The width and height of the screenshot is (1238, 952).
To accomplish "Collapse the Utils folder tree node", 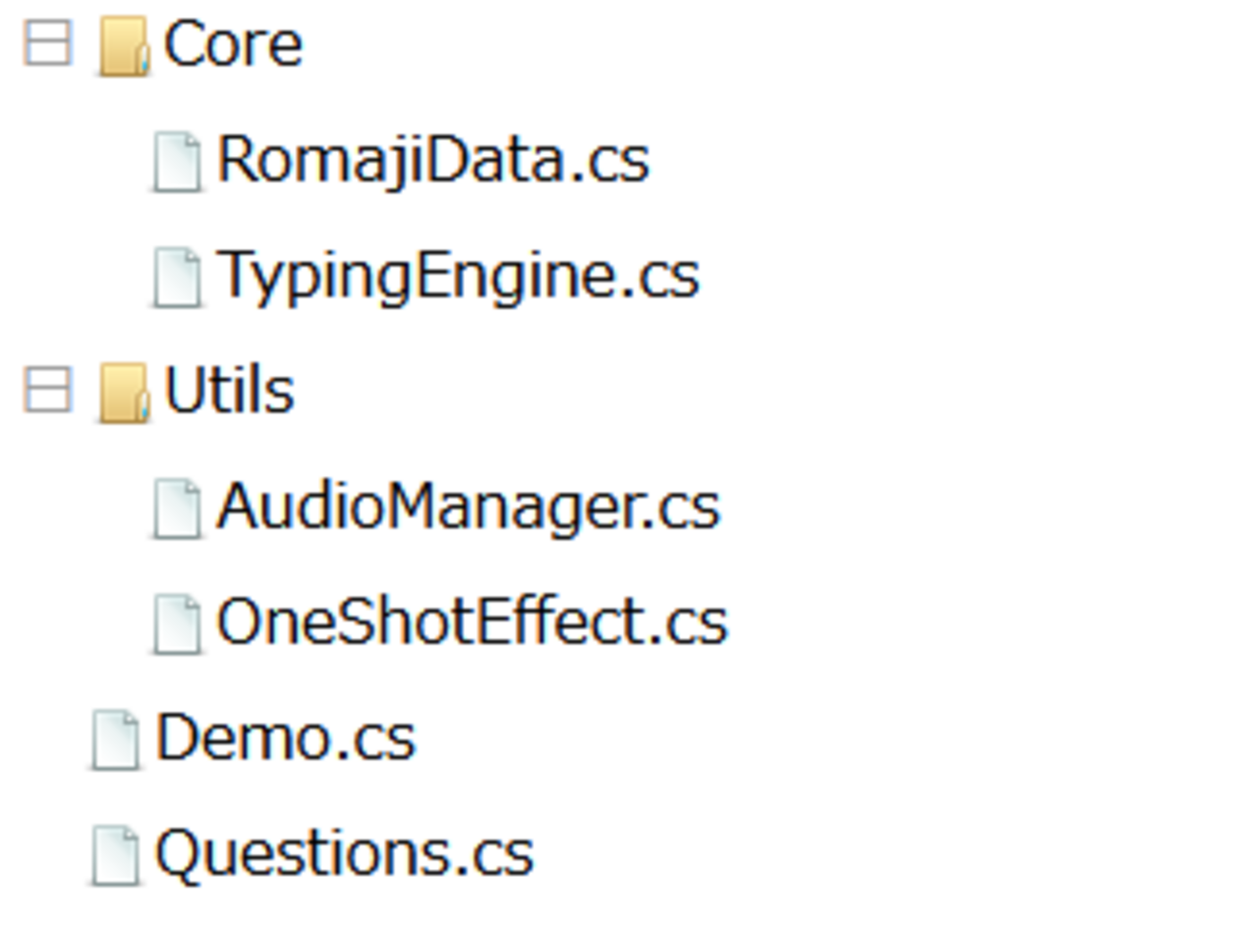I will (x=48, y=390).
